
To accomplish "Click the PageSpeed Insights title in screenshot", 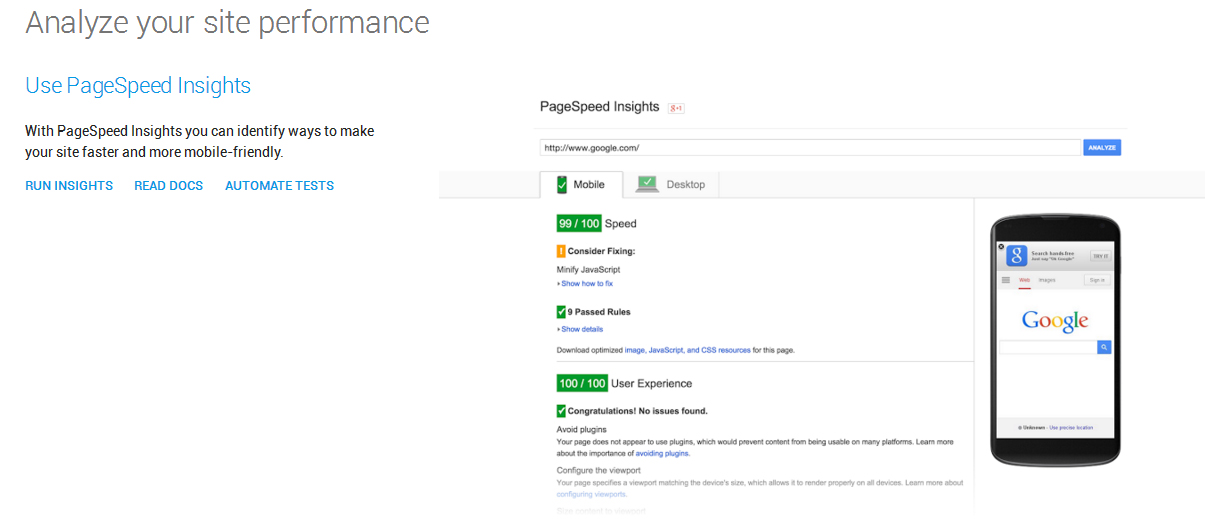I will pyautogui.click(x=600, y=107).
